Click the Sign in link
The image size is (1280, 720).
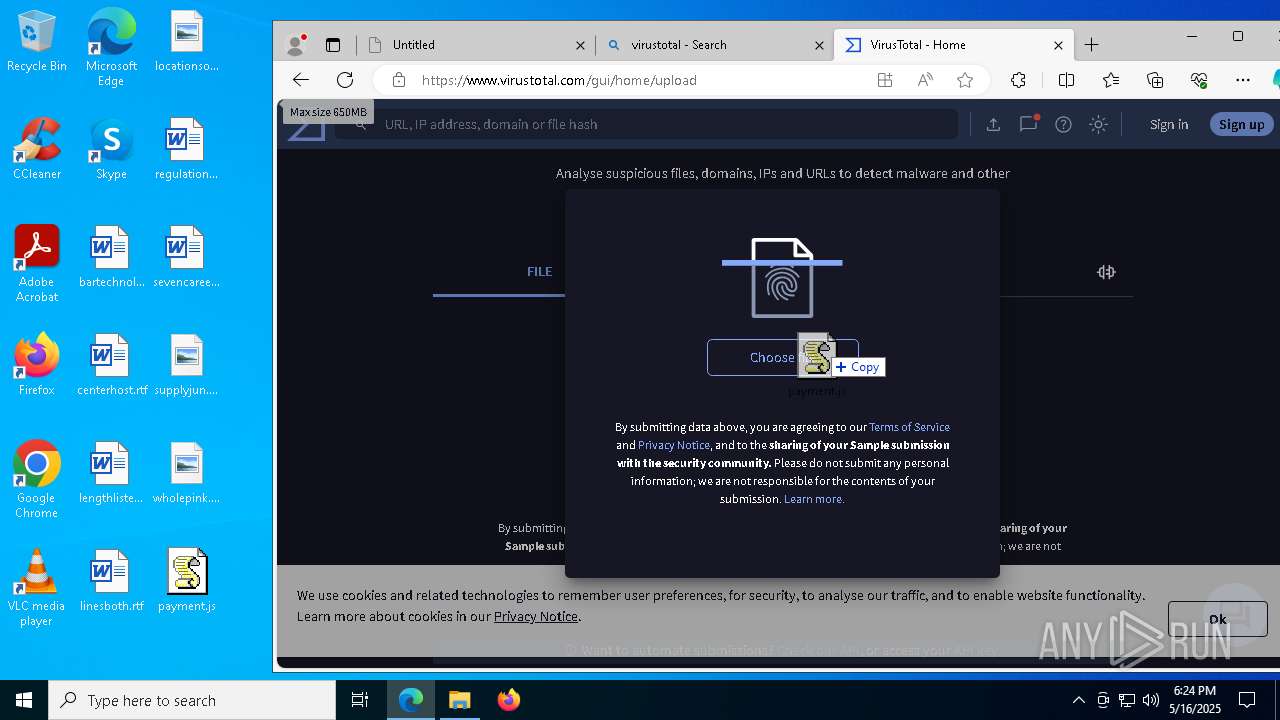click(1169, 124)
